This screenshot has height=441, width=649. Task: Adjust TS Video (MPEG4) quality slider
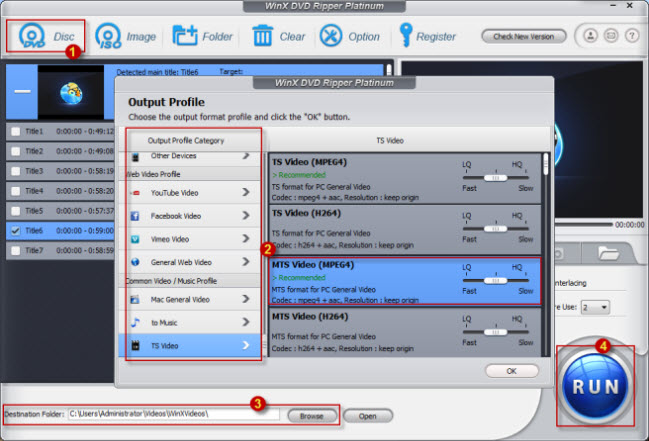pyautogui.click(x=495, y=178)
